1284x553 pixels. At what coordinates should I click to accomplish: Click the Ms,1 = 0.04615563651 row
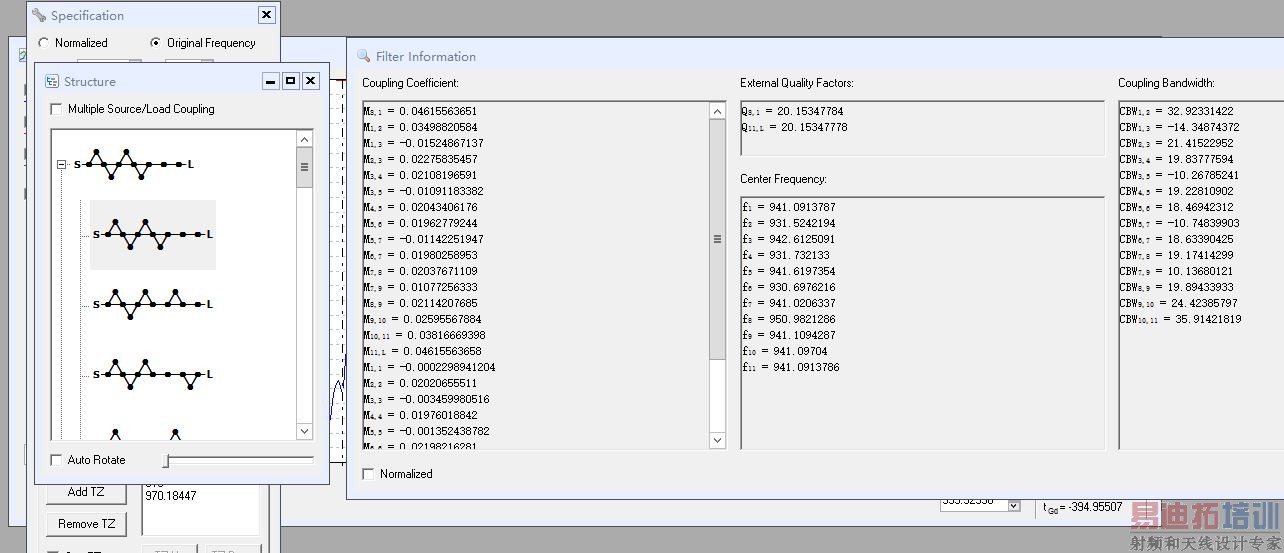pyautogui.click(x=420, y=111)
